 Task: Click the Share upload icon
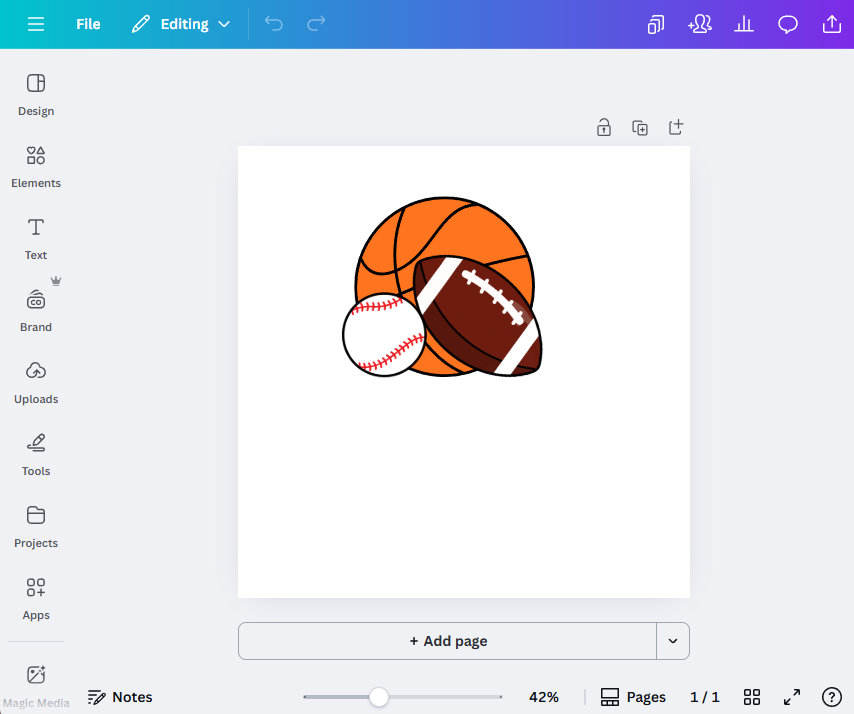tap(832, 24)
